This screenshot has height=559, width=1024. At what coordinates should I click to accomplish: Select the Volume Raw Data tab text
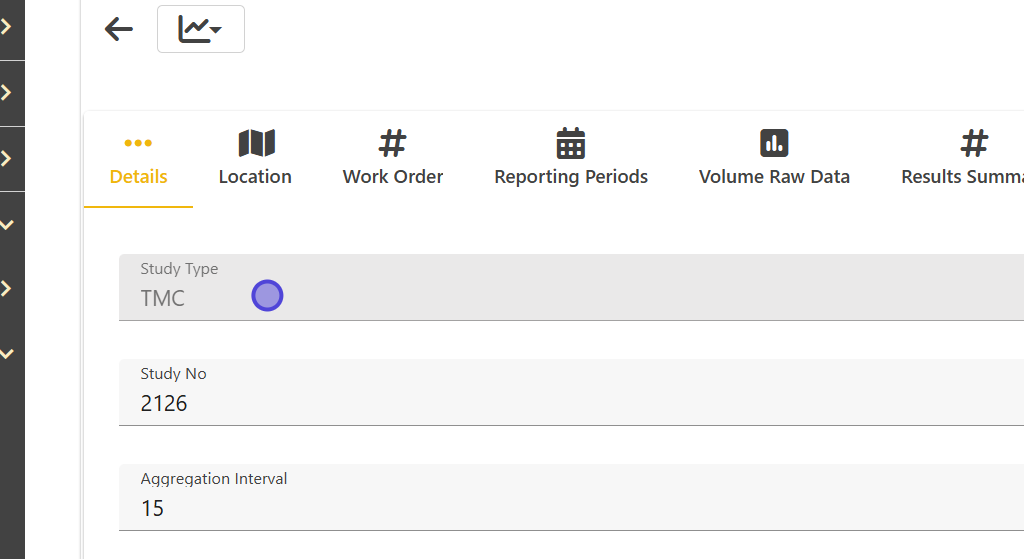pyautogui.click(x=774, y=177)
